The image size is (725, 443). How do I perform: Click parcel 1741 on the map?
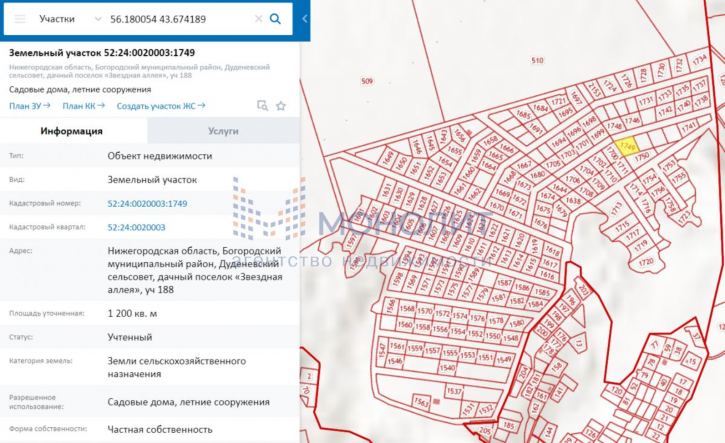click(x=688, y=126)
